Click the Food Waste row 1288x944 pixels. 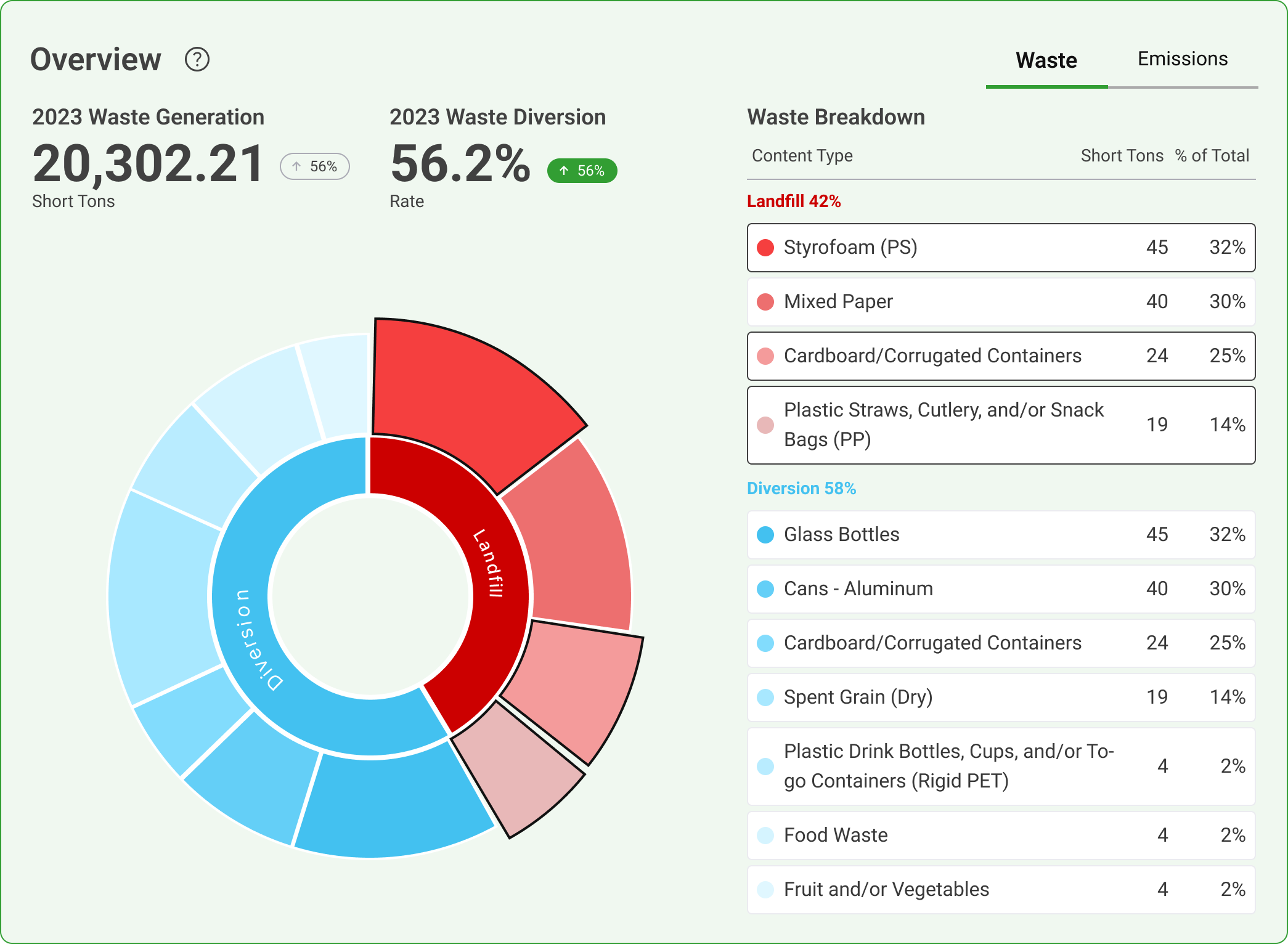(x=1000, y=836)
